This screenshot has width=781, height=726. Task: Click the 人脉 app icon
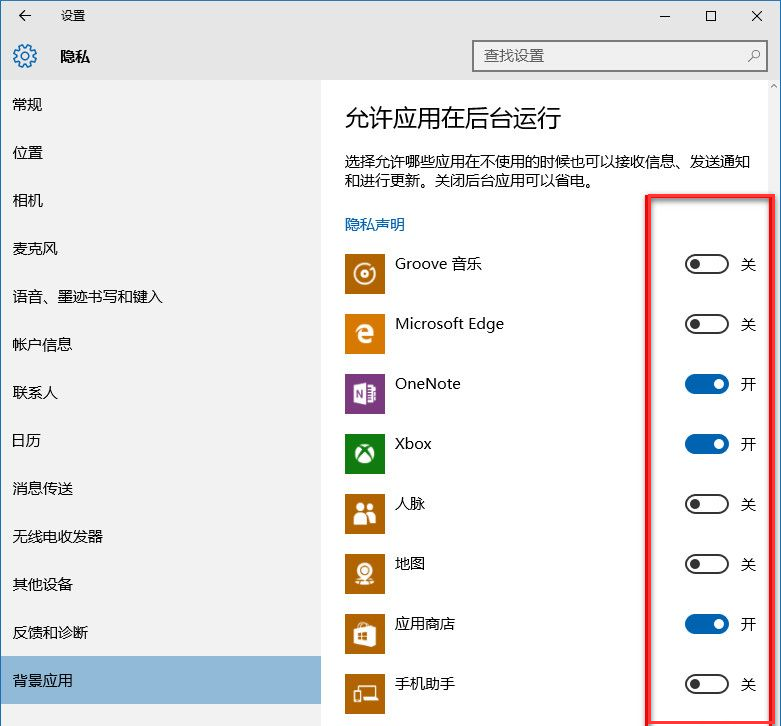[x=365, y=514]
